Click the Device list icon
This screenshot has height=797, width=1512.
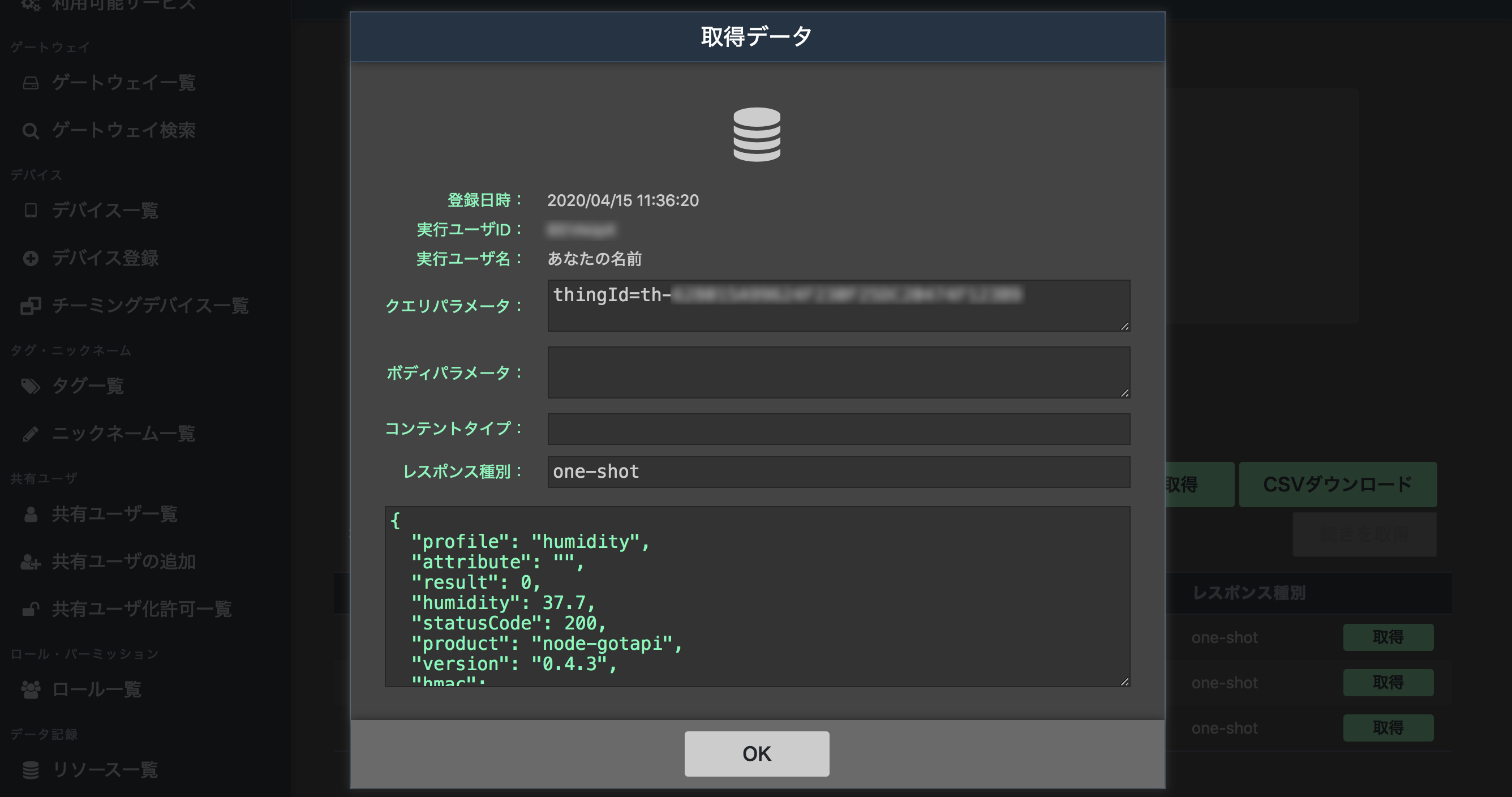pyautogui.click(x=31, y=210)
